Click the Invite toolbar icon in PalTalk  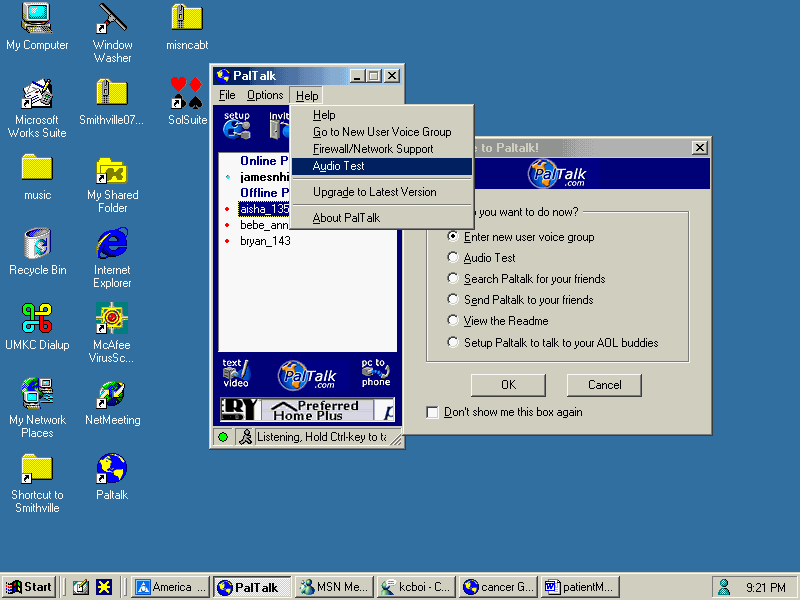tap(279, 125)
